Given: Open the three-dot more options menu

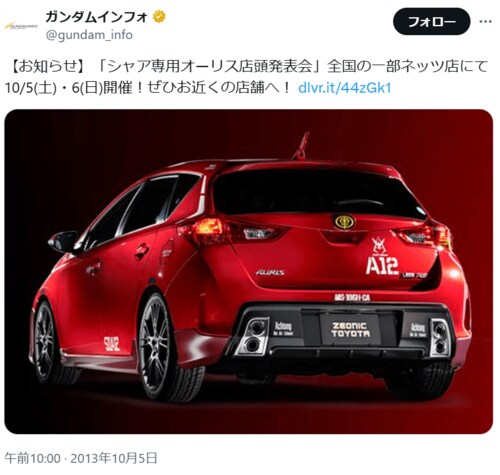Looking at the screenshot, I should (485, 22).
